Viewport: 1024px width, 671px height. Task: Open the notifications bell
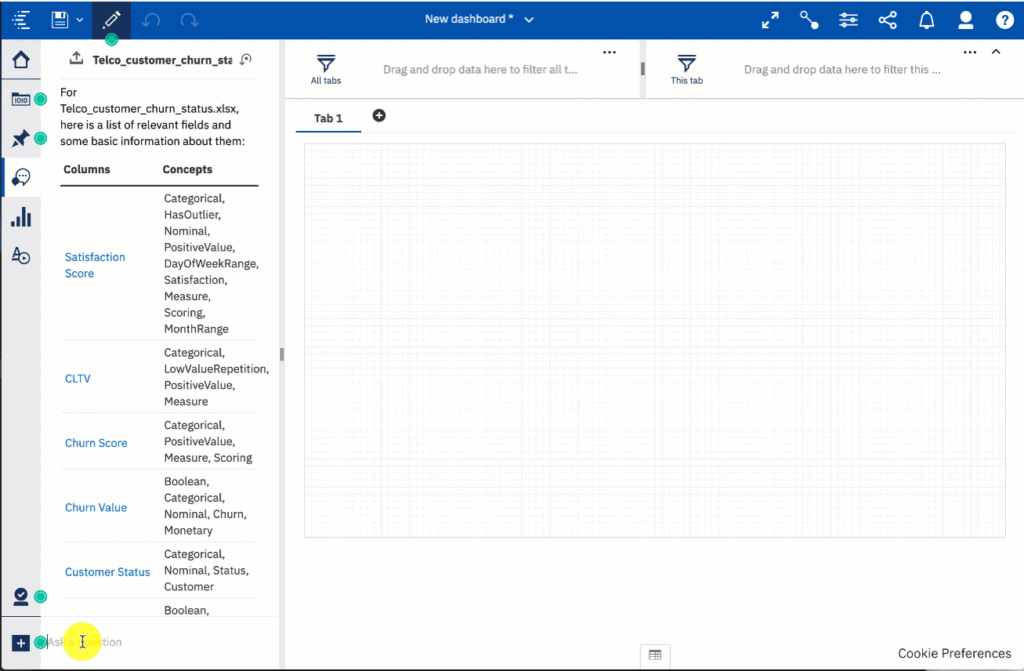pos(927,20)
